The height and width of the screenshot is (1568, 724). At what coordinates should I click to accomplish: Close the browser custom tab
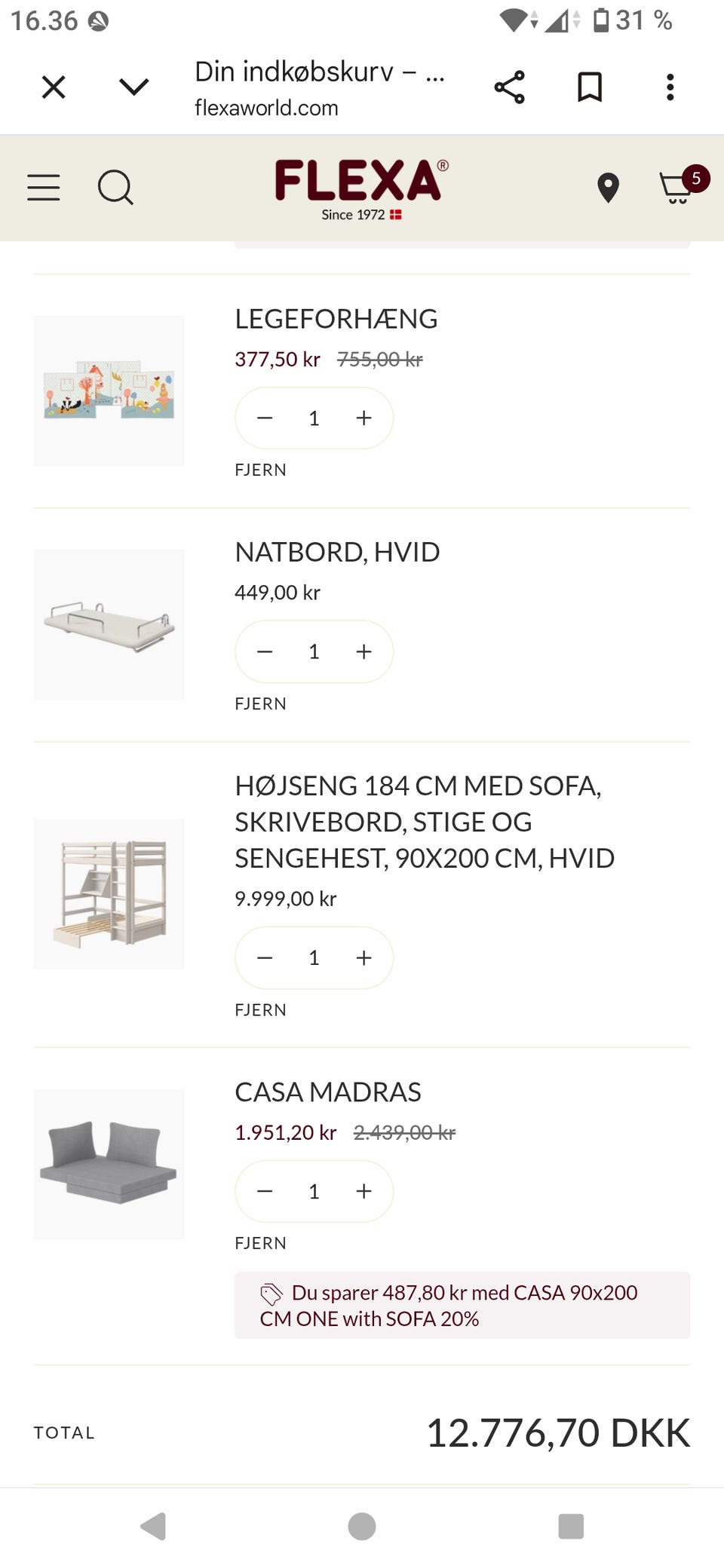[54, 87]
